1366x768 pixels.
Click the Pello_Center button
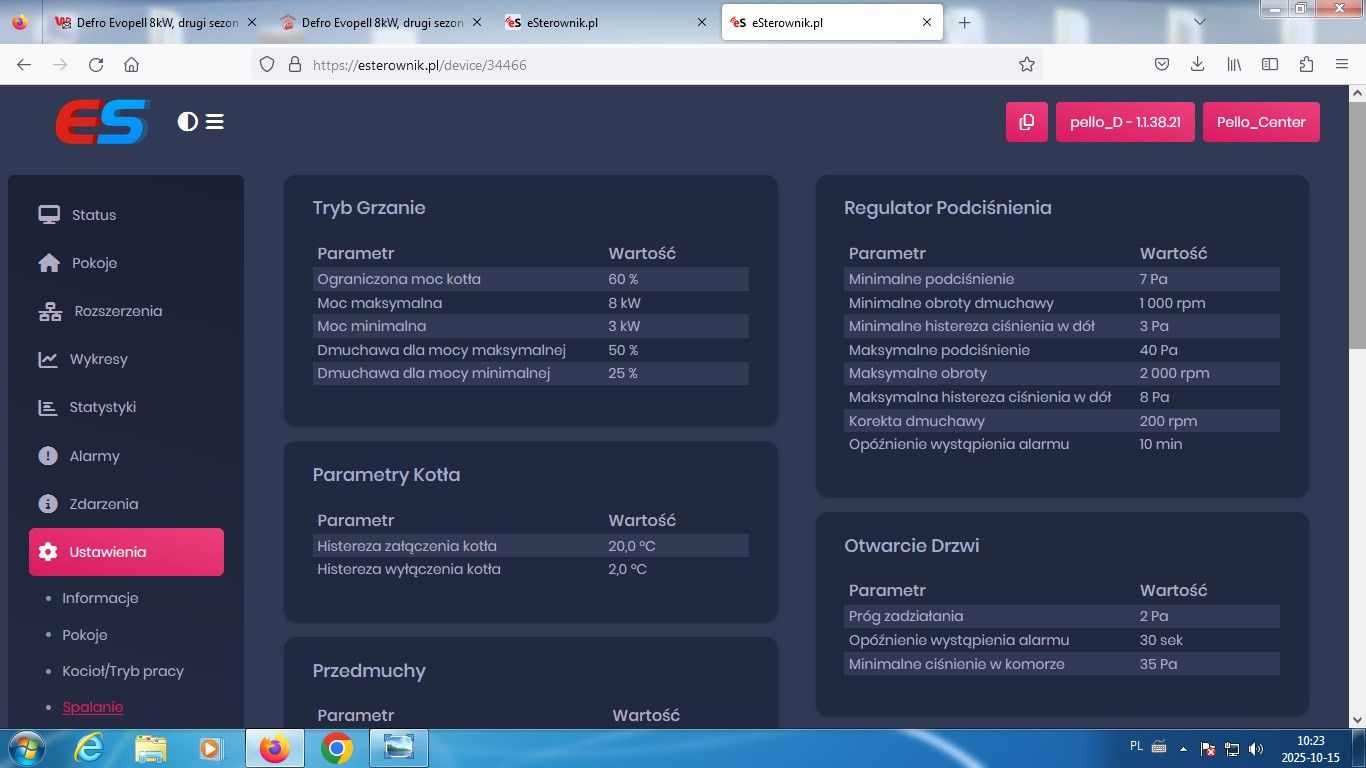coord(1261,122)
